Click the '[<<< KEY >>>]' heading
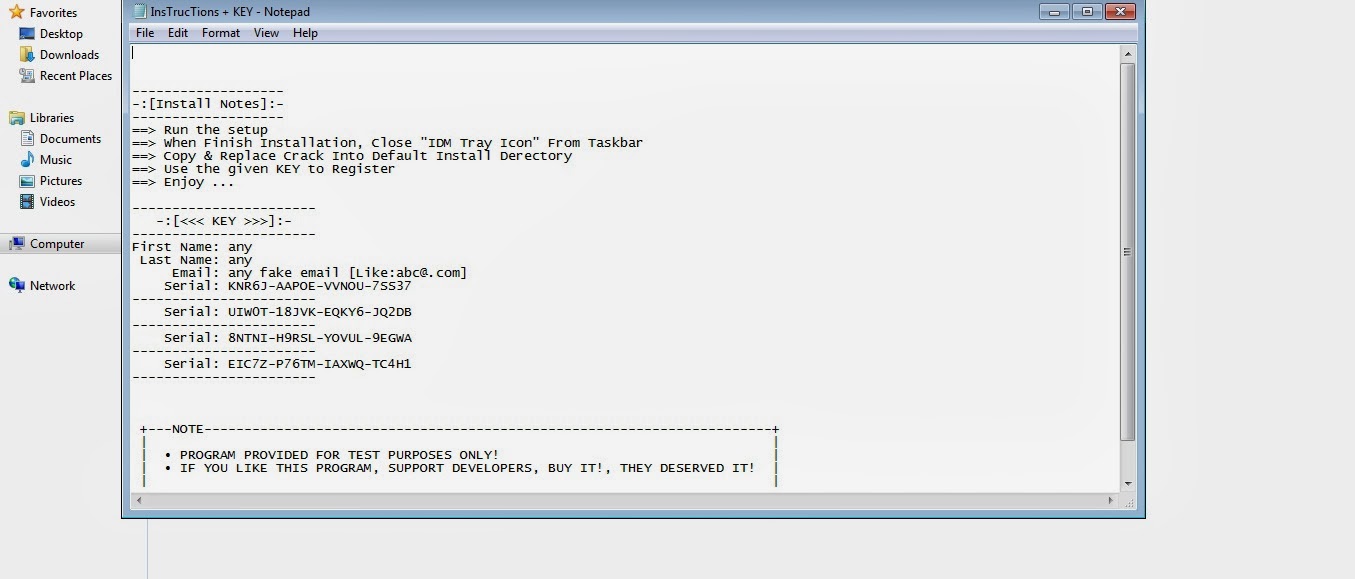The height and width of the screenshot is (579, 1355). (224, 221)
